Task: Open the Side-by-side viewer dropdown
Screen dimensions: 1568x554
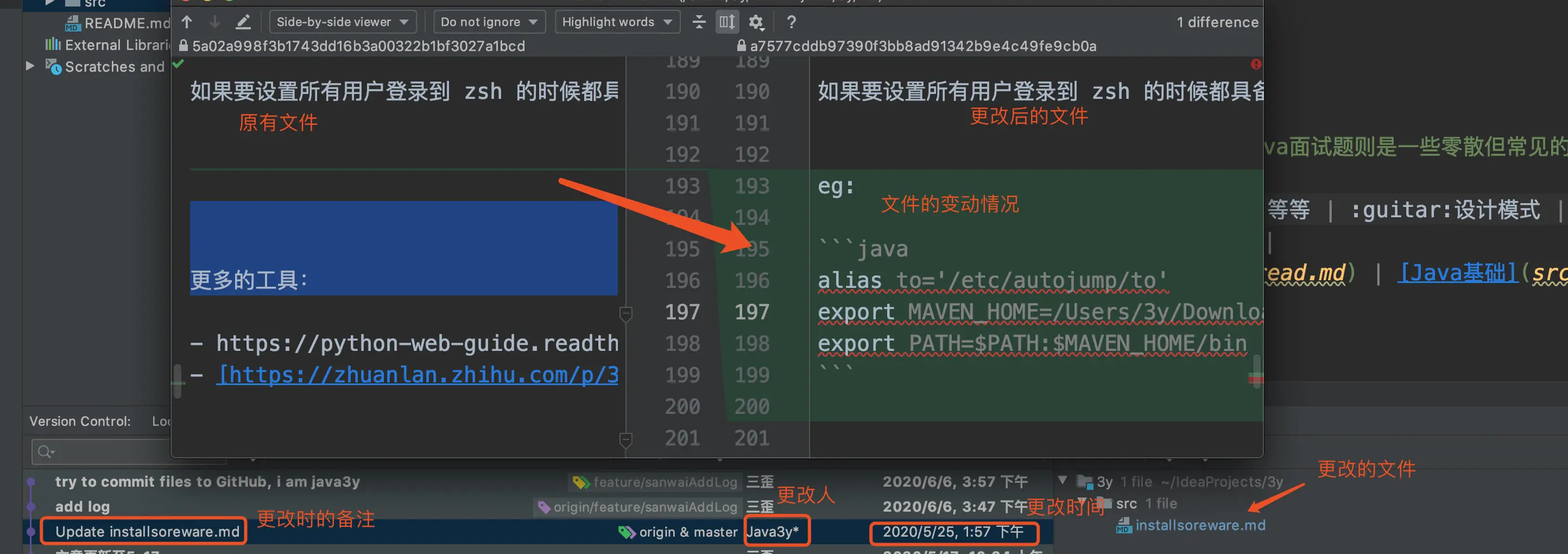Action: point(343,22)
